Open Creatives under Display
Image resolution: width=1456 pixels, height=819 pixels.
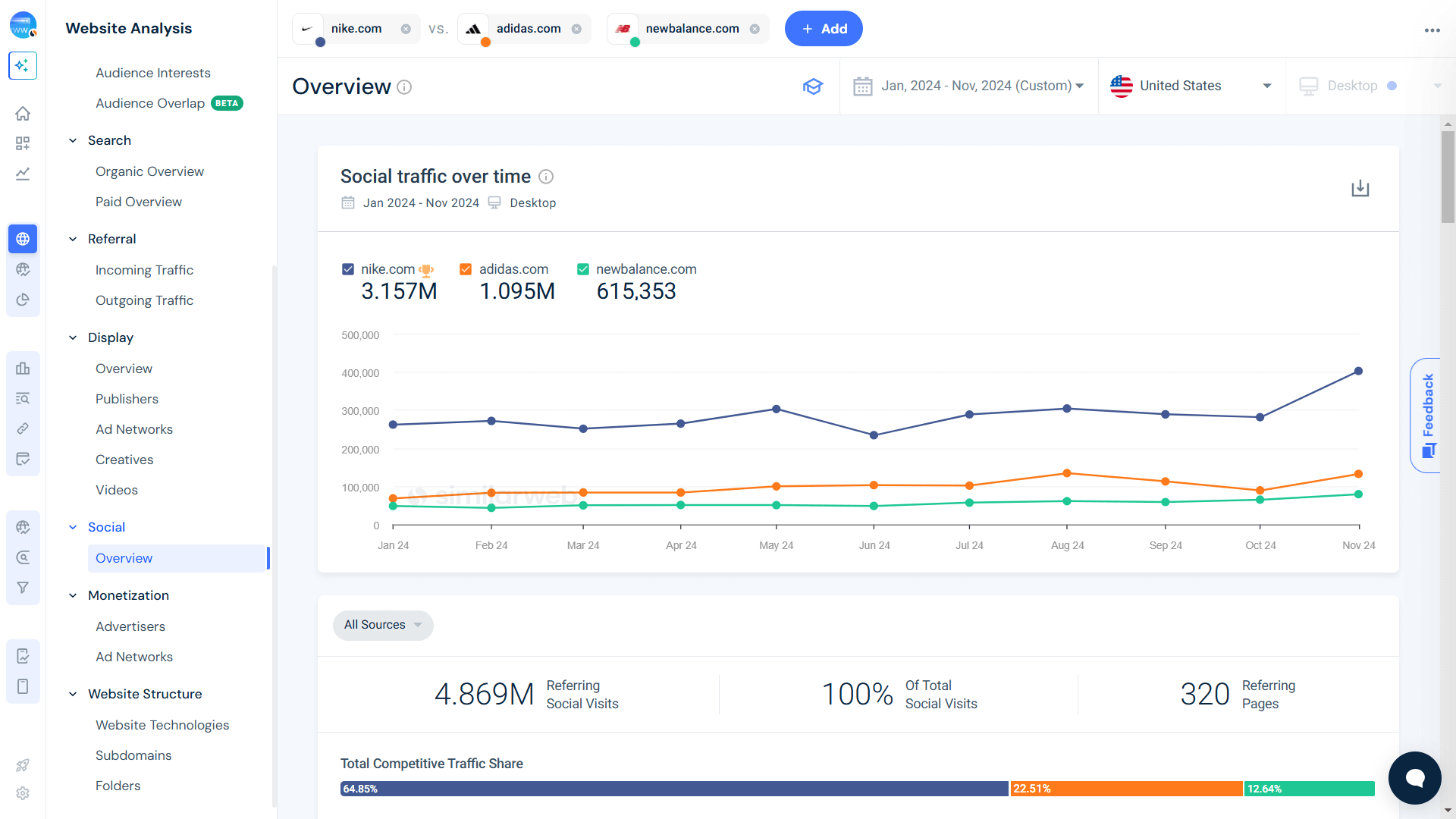tap(124, 460)
